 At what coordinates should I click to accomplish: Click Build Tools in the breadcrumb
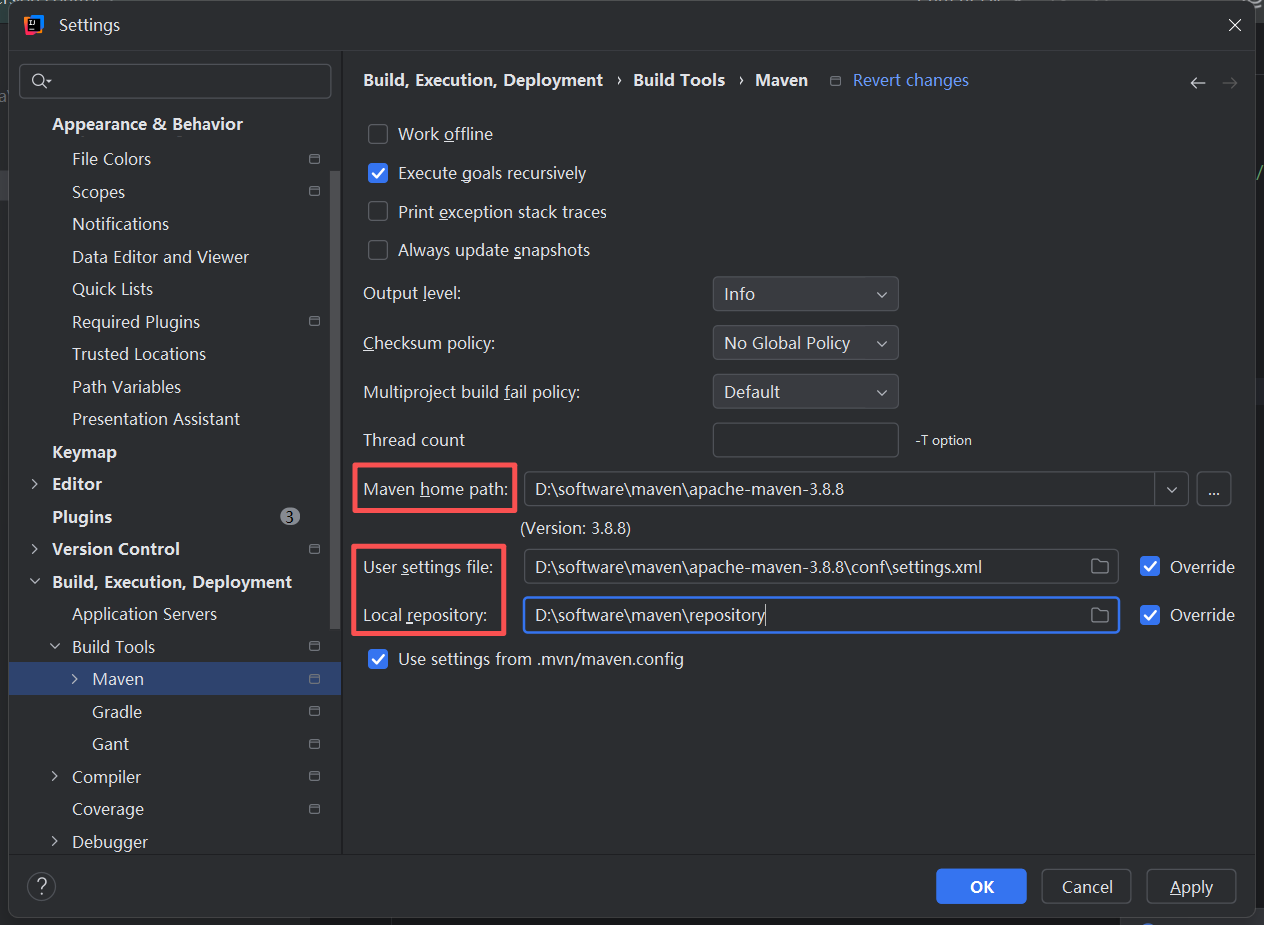click(679, 80)
